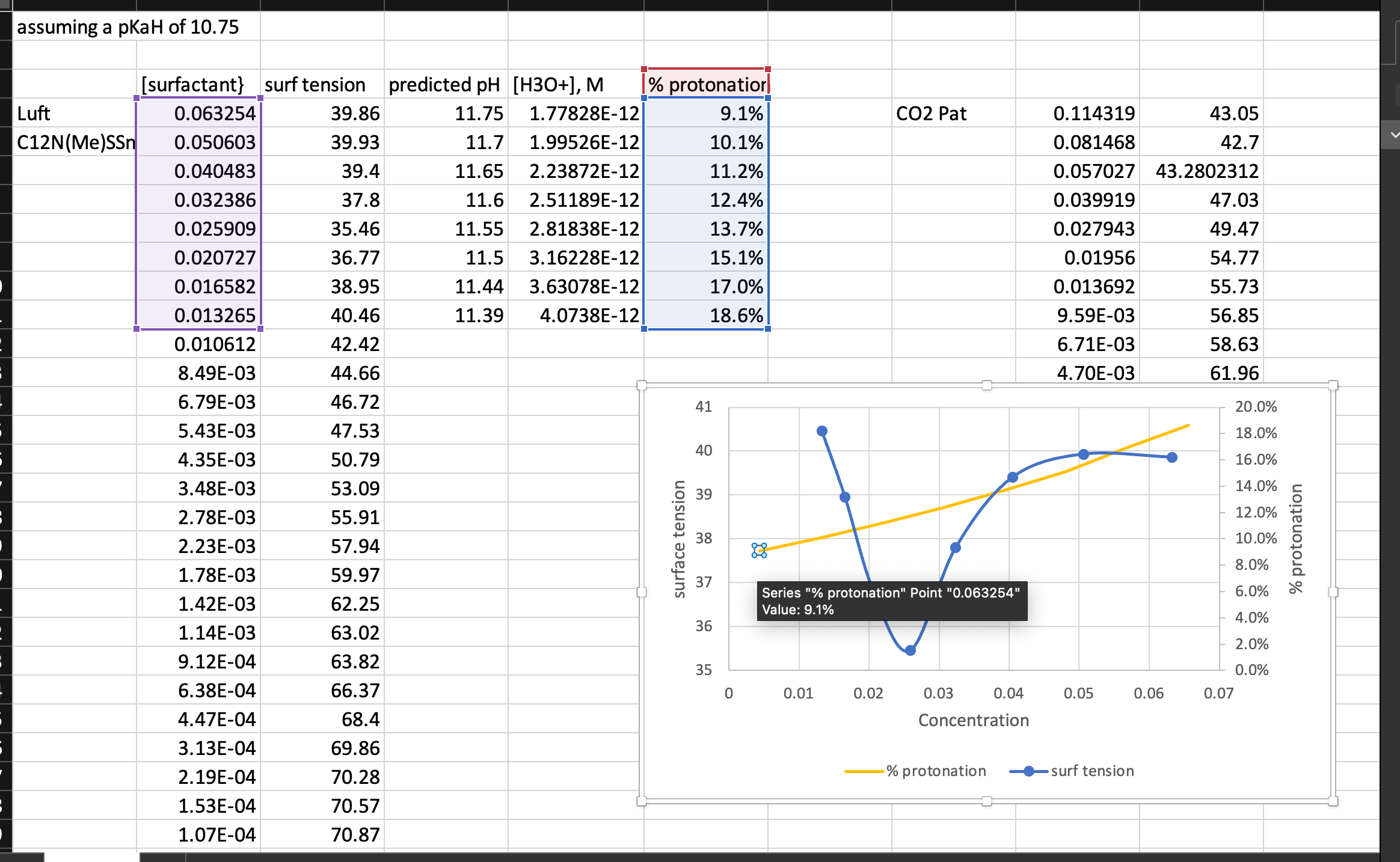The image size is (1400, 862).
Task: Click purple range handle below 0.013265 cell
Action: (260, 329)
